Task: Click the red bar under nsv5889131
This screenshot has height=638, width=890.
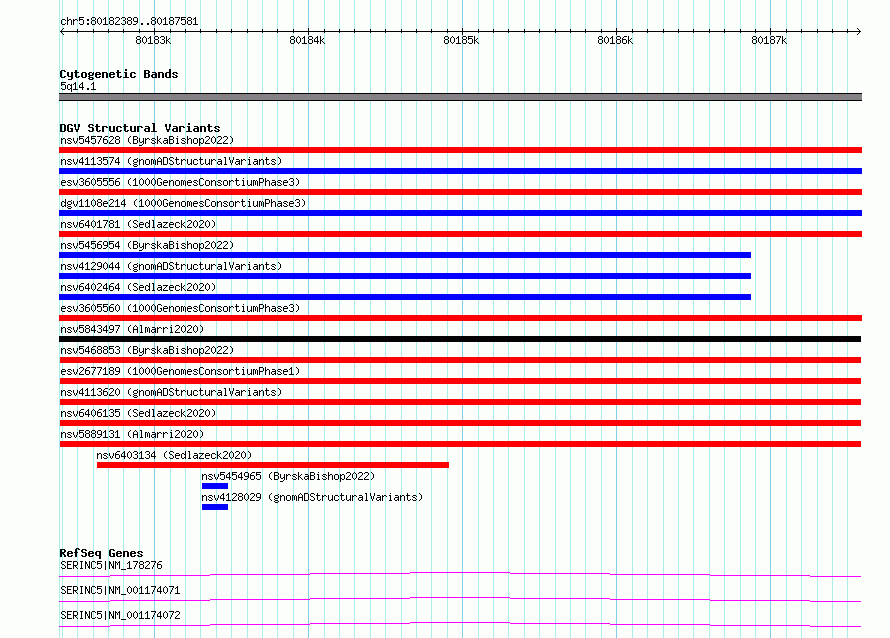Action: [460, 444]
